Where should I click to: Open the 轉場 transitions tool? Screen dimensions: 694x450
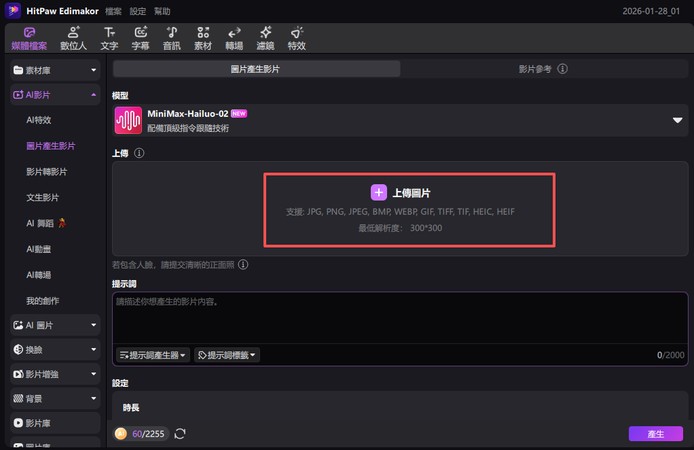click(x=234, y=38)
